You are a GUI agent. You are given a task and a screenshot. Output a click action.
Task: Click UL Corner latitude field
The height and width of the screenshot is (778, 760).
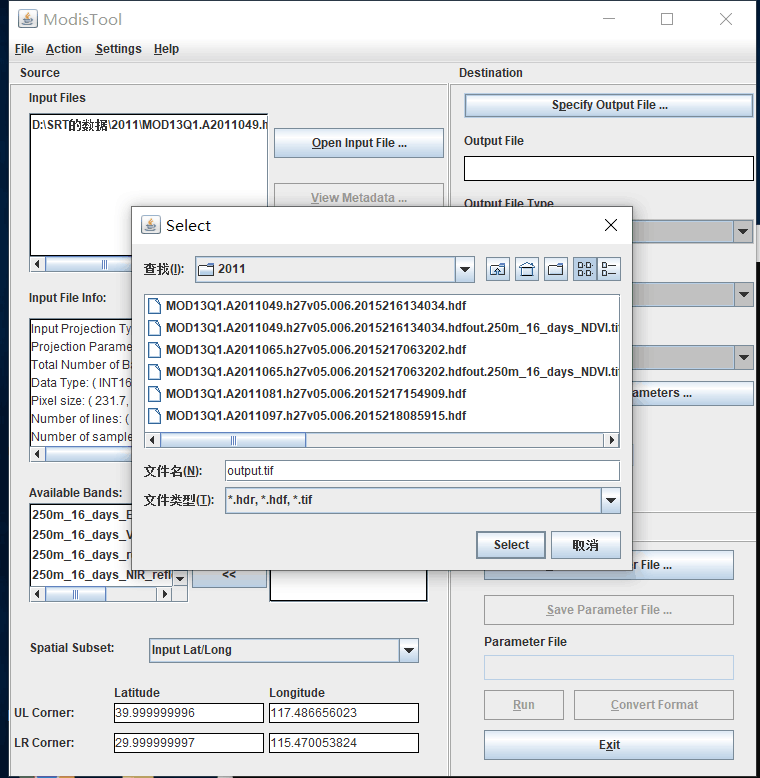pyautogui.click(x=189, y=713)
